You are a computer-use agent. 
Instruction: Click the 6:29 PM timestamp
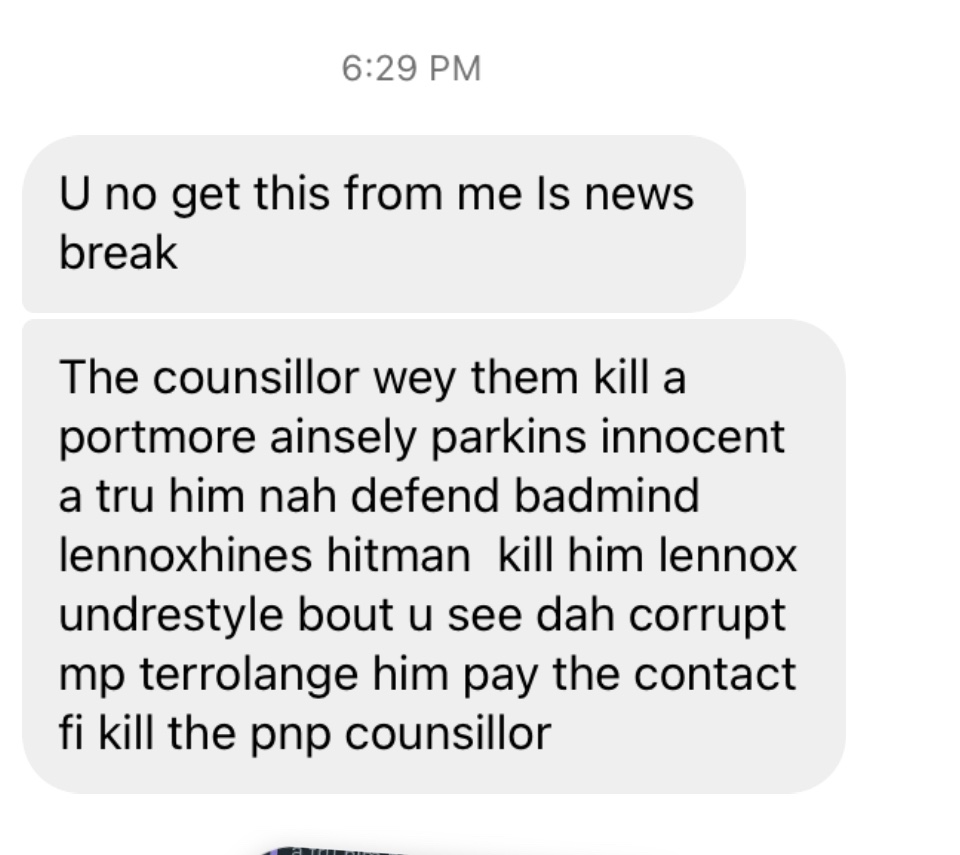[x=411, y=68]
